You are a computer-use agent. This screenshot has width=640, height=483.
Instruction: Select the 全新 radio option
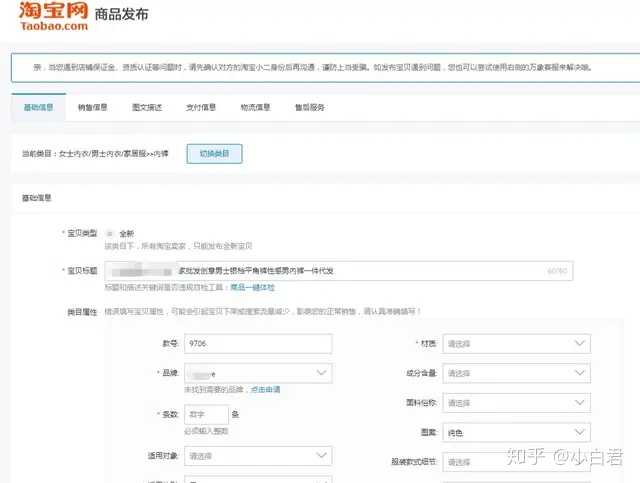tap(109, 234)
